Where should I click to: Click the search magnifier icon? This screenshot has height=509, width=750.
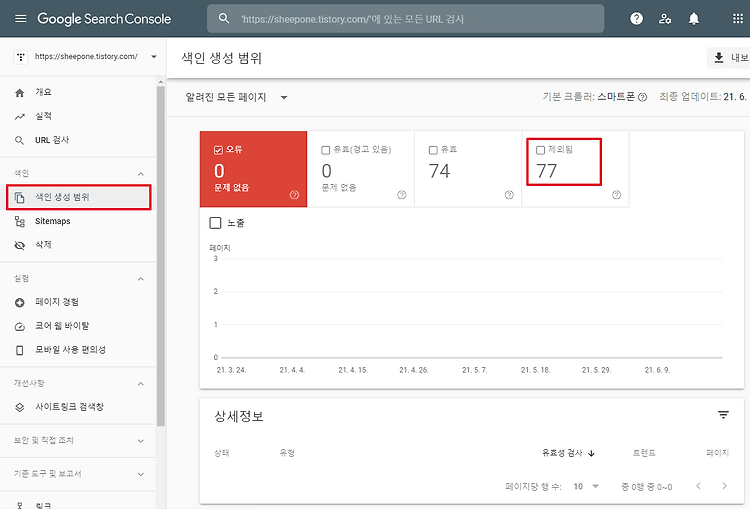tap(223, 19)
